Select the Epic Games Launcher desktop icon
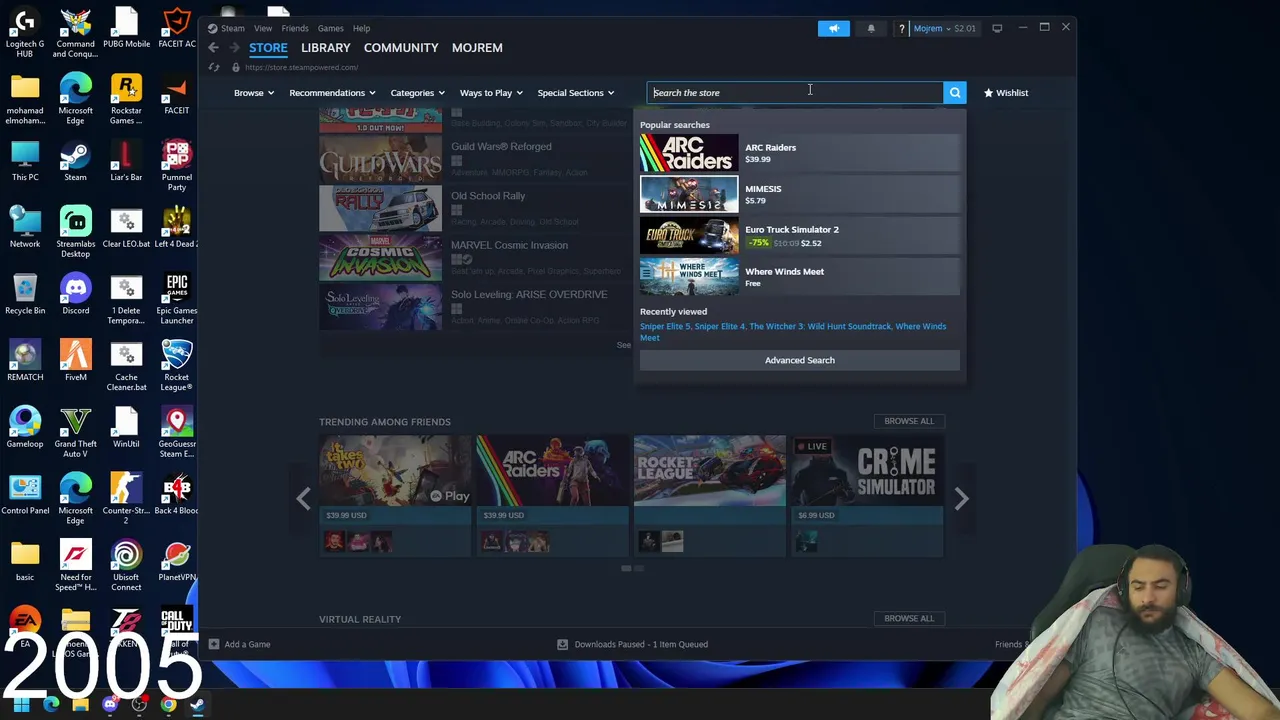Image resolution: width=1280 pixels, height=720 pixels. click(177, 300)
